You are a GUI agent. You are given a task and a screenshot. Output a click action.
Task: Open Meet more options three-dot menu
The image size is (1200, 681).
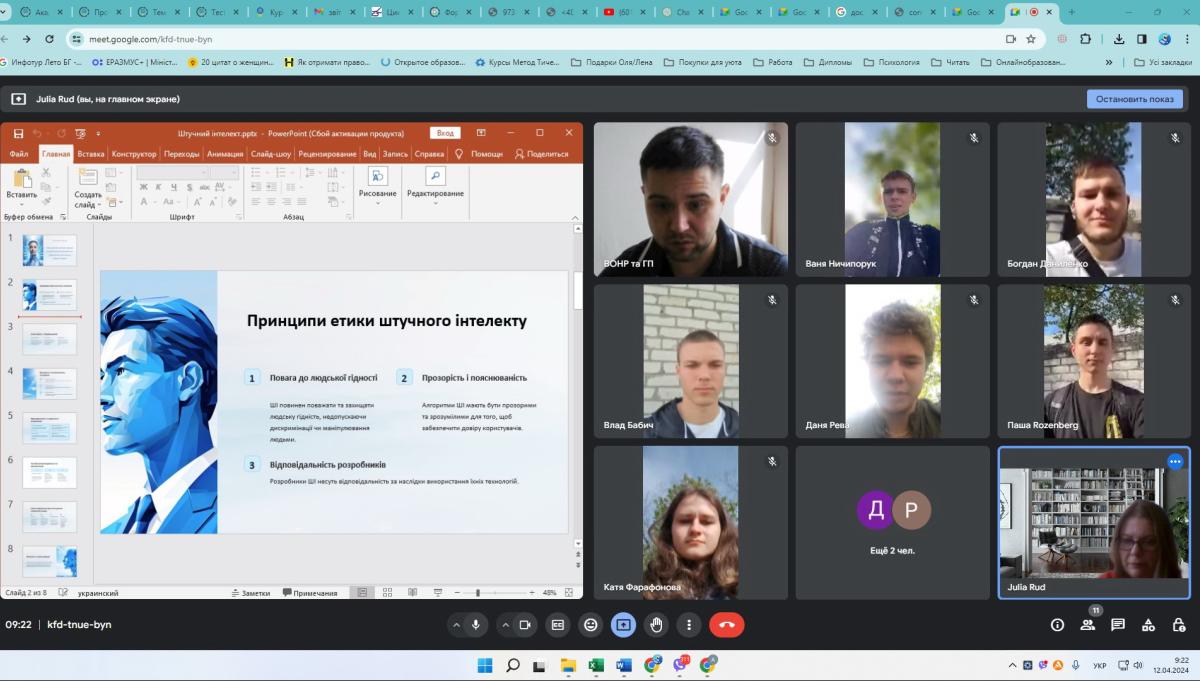(x=689, y=625)
